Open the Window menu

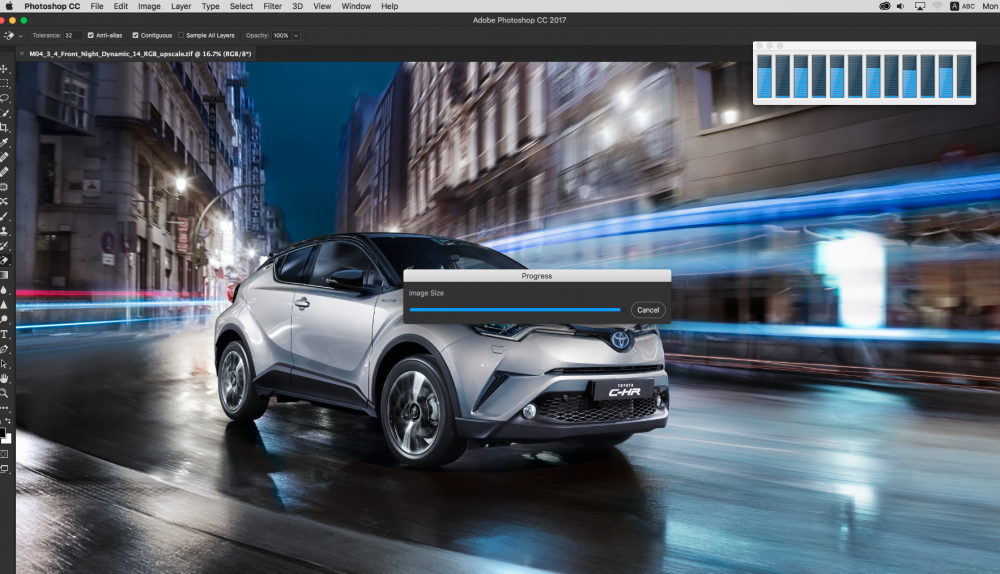[356, 6]
